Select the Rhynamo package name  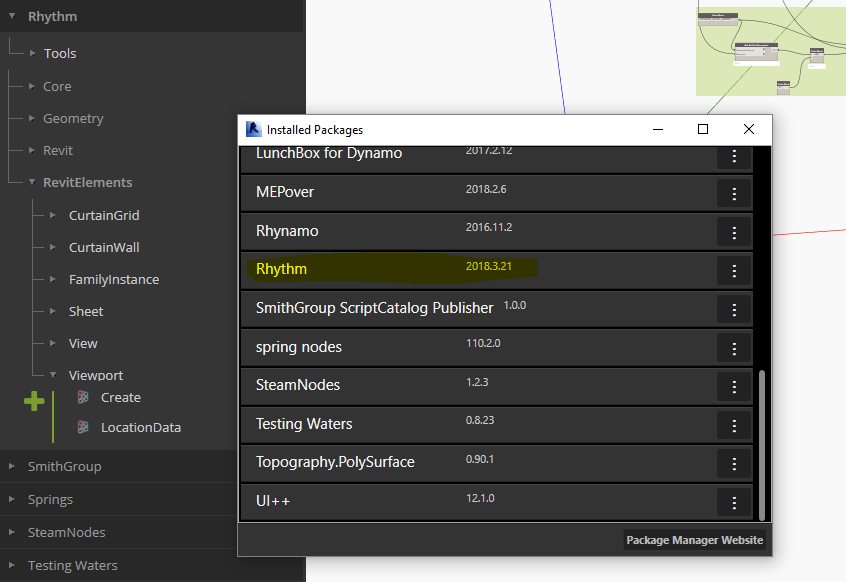(x=287, y=231)
